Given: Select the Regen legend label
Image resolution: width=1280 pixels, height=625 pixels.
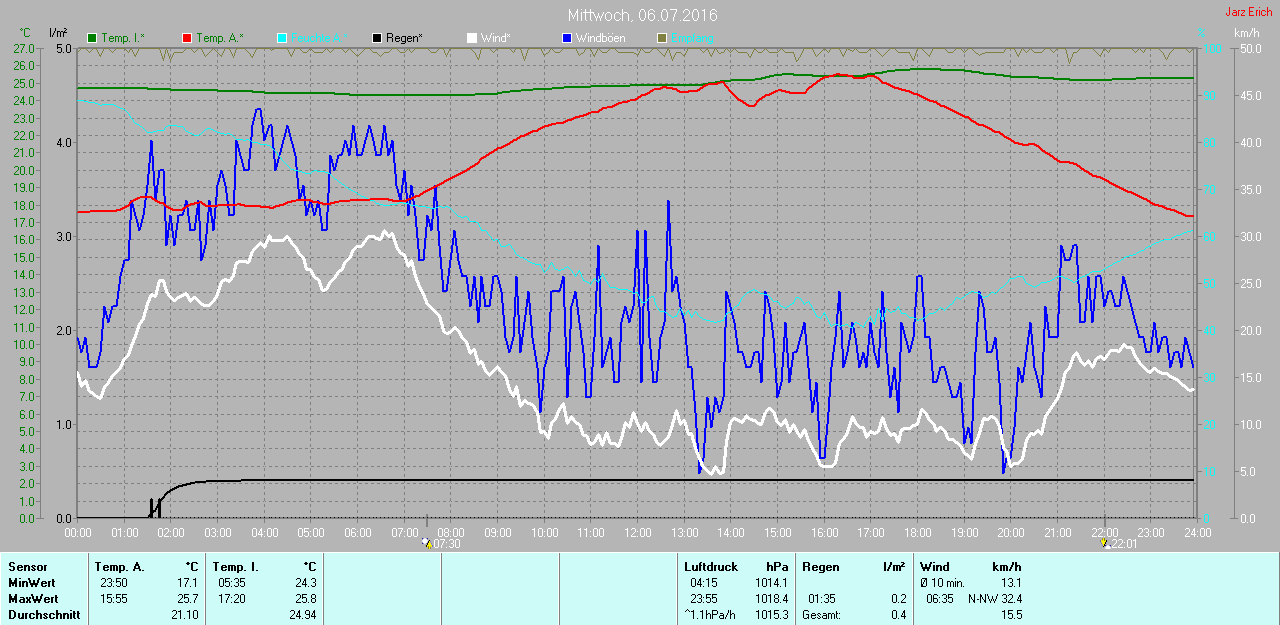Looking at the screenshot, I should tap(404, 38).
